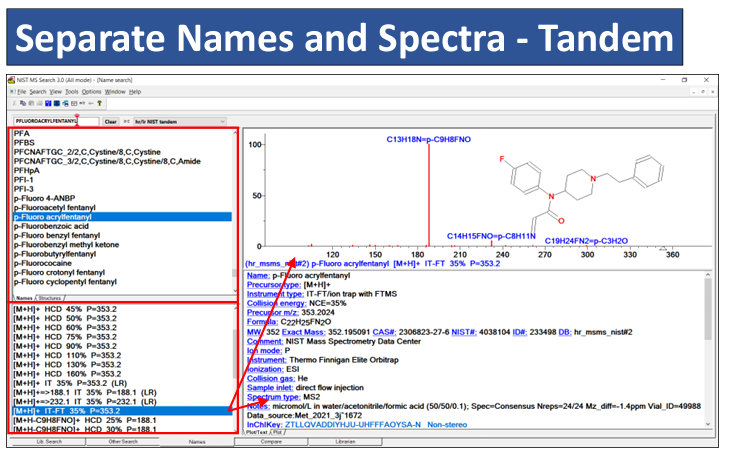
Task: Open the Tools menu
Action: coord(72,91)
